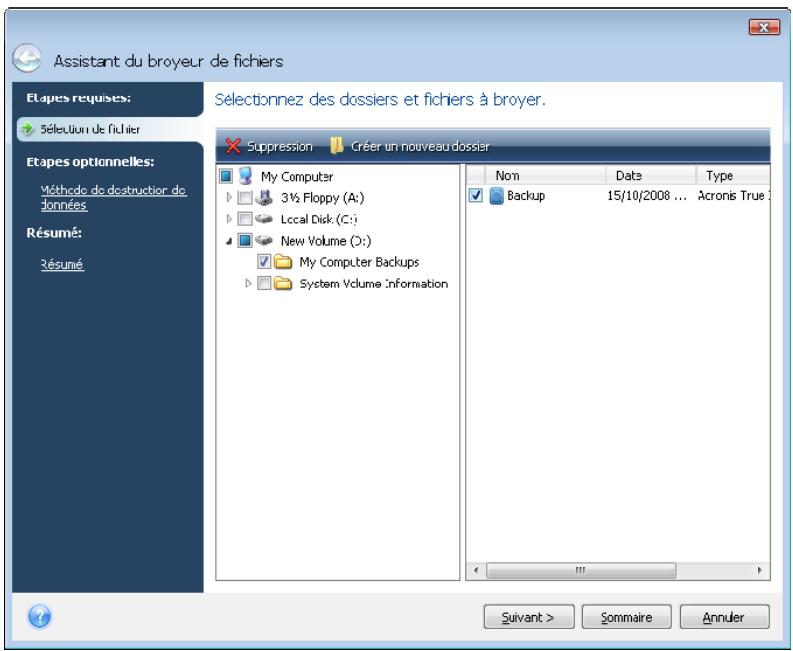Open help with the blue question mark icon
Image resolution: width=793 pixels, height=651 pixels.
(39, 617)
